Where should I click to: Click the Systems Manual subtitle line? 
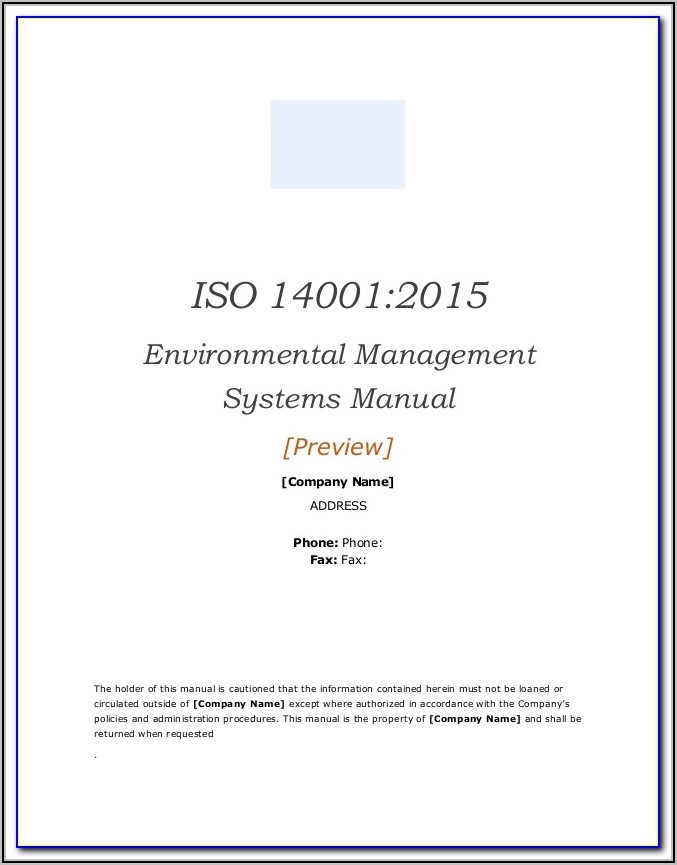pyautogui.click(x=339, y=399)
